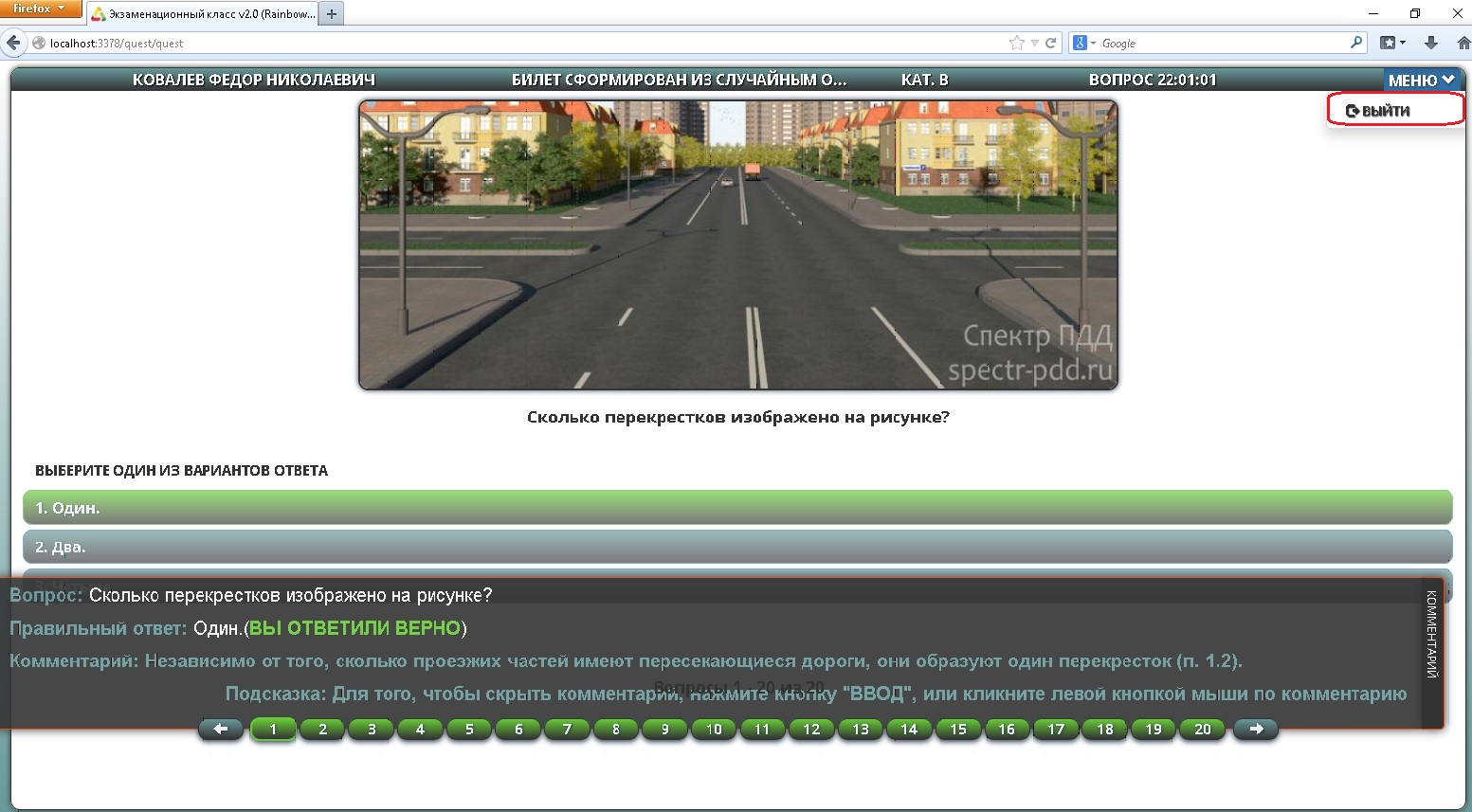Jump to question 9
Screen dimensions: 1472x812
click(x=664, y=729)
